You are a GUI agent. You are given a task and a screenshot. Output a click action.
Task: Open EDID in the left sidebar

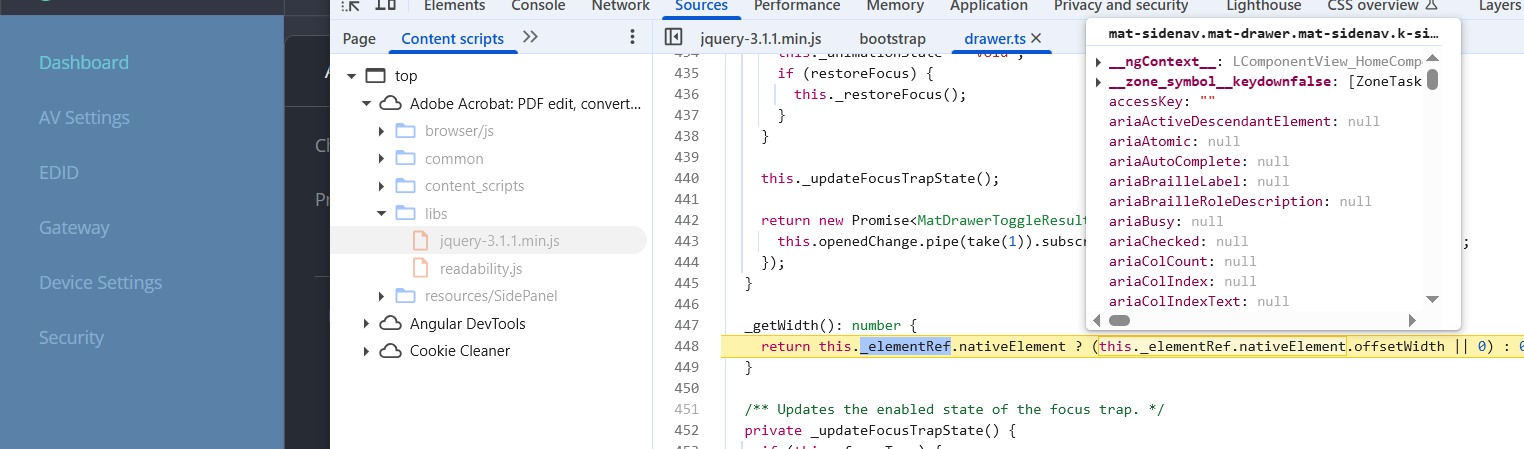click(x=59, y=172)
